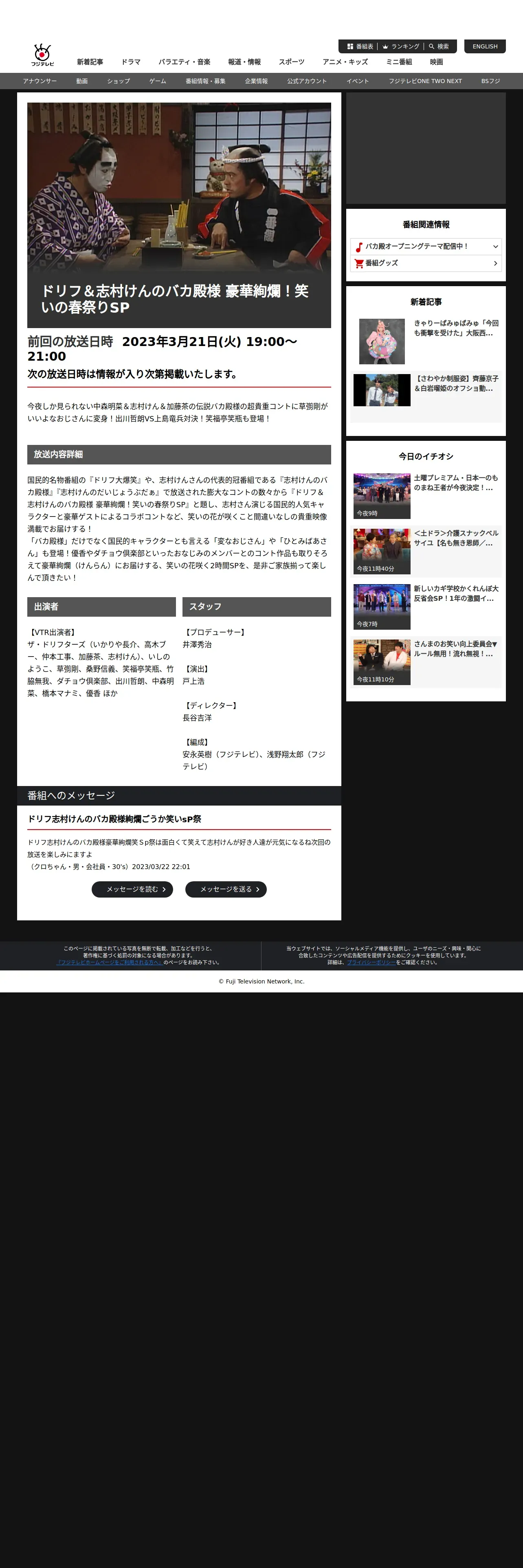The height and width of the screenshot is (1568, 523).
Task: Click the 出演者 section header
Action: coord(102,607)
